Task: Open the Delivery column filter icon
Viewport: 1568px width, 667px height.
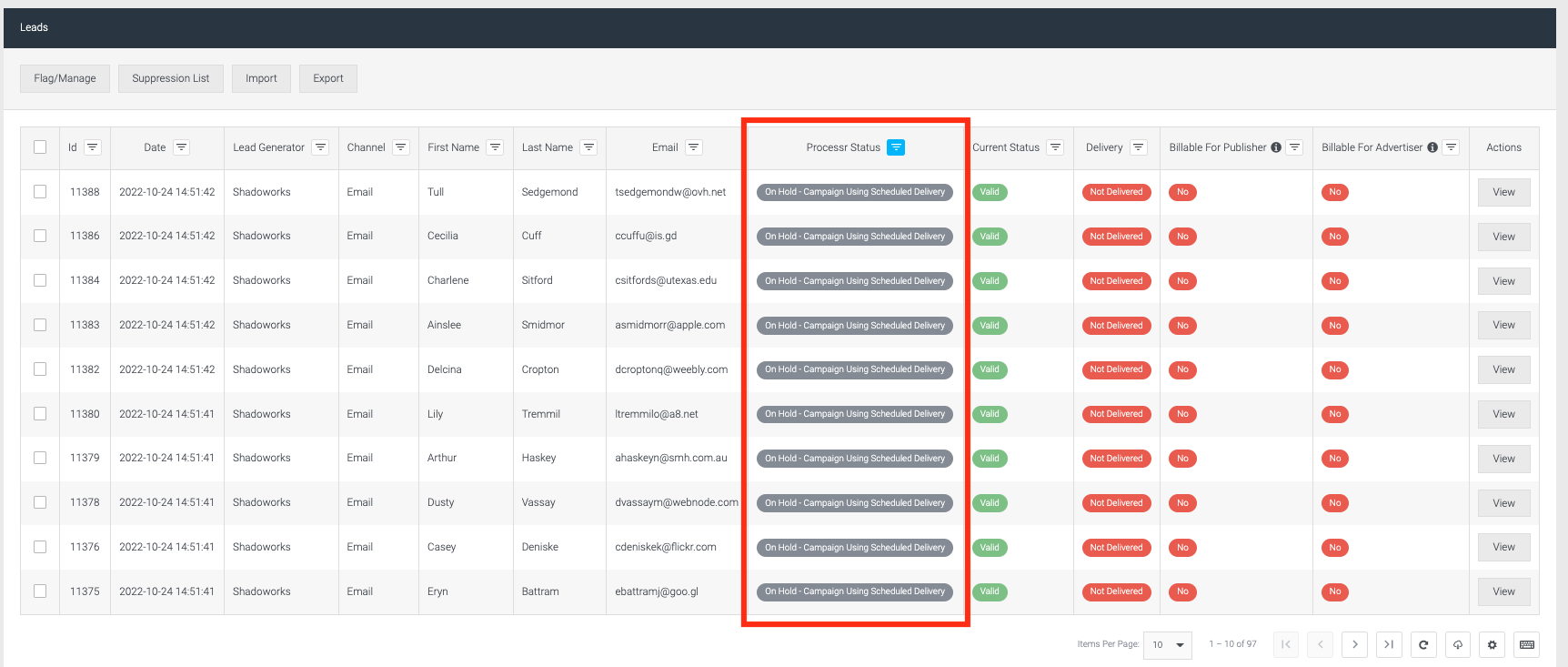Action: 1139,147
